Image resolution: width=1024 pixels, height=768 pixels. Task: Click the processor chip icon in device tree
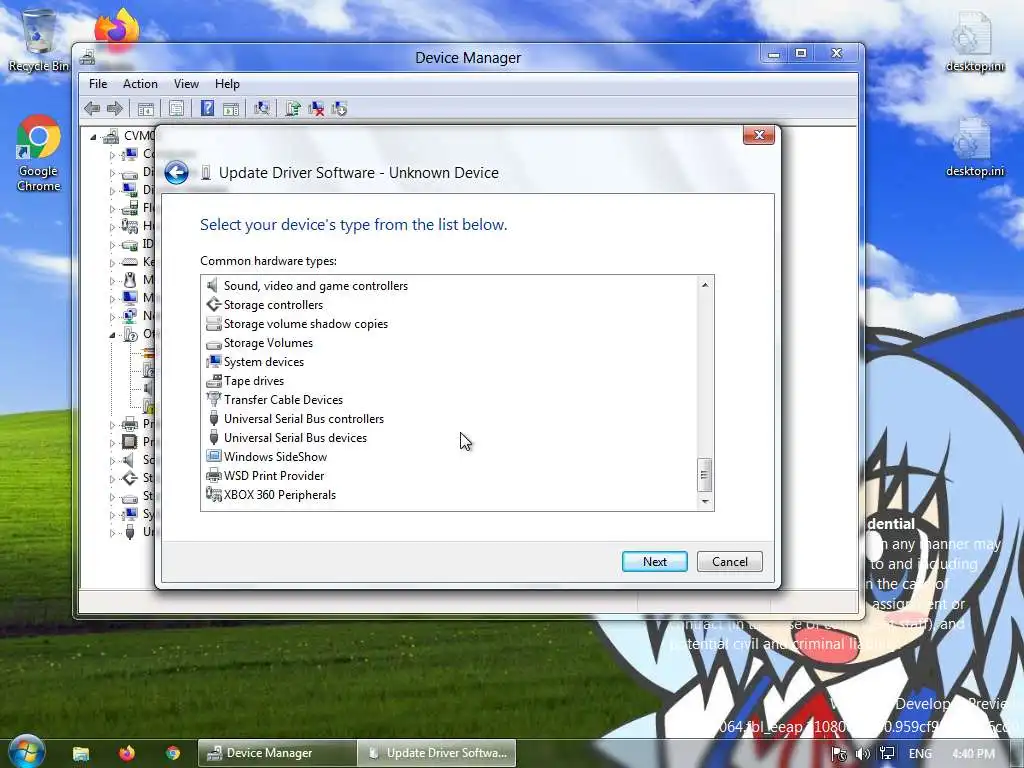(x=130, y=441)
